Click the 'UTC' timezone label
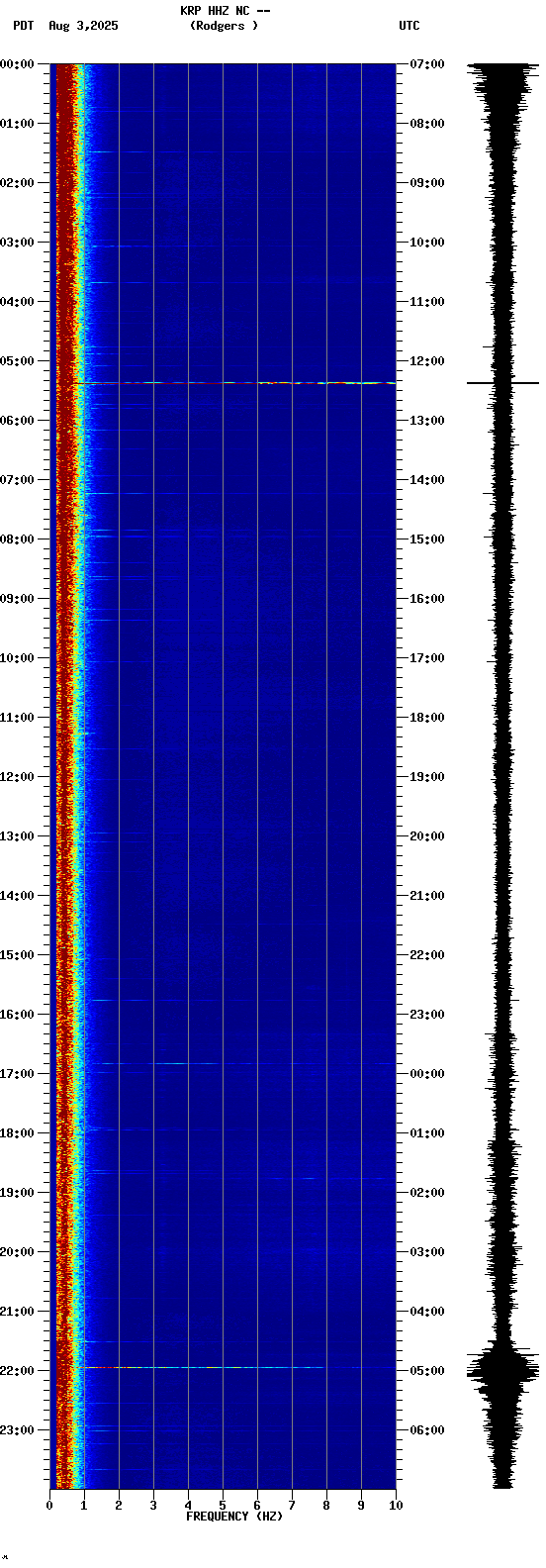Screen dimensions: 546x1568 click(409, 26)
